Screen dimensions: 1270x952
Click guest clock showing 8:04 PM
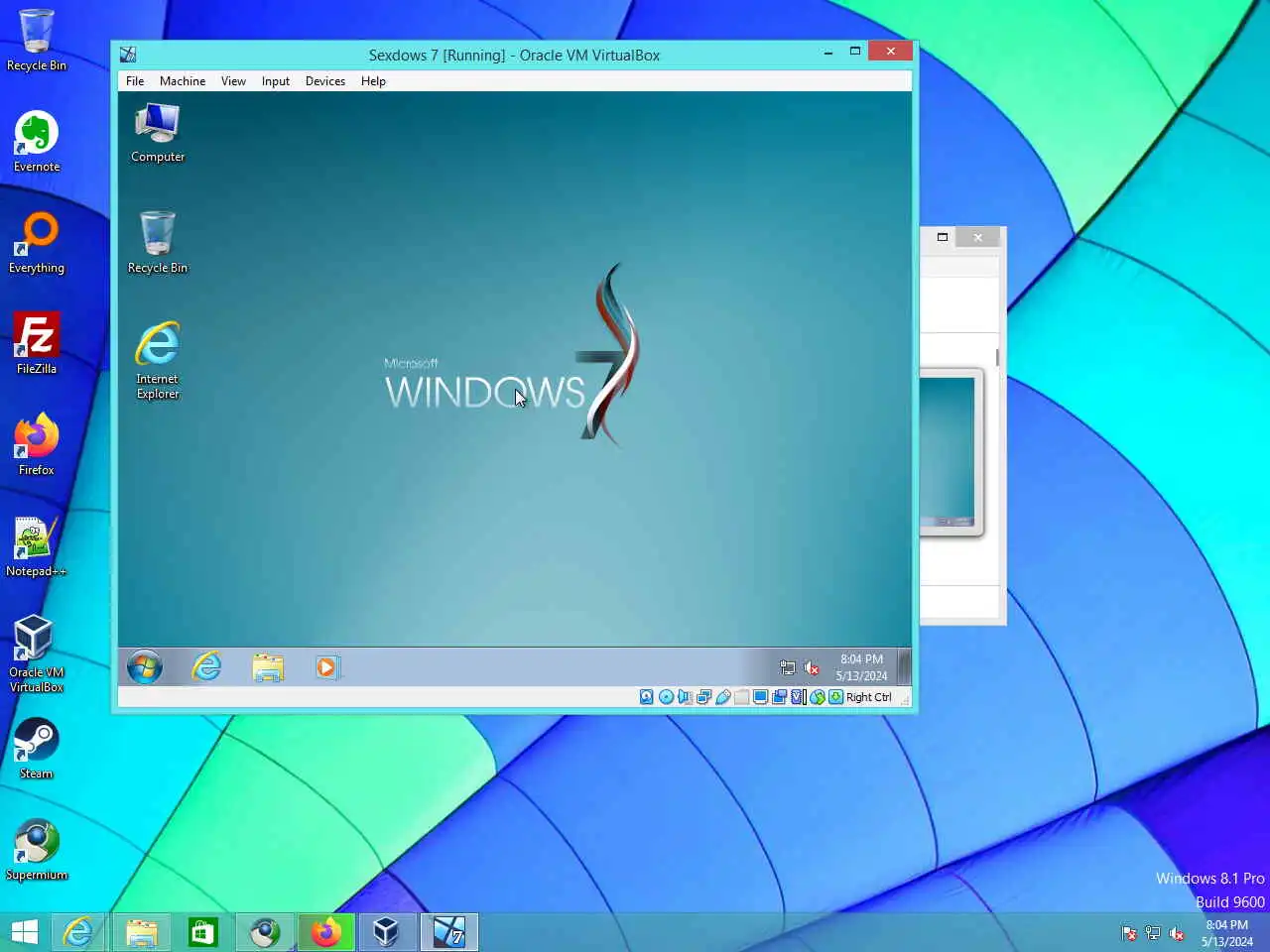coord(861,667)
